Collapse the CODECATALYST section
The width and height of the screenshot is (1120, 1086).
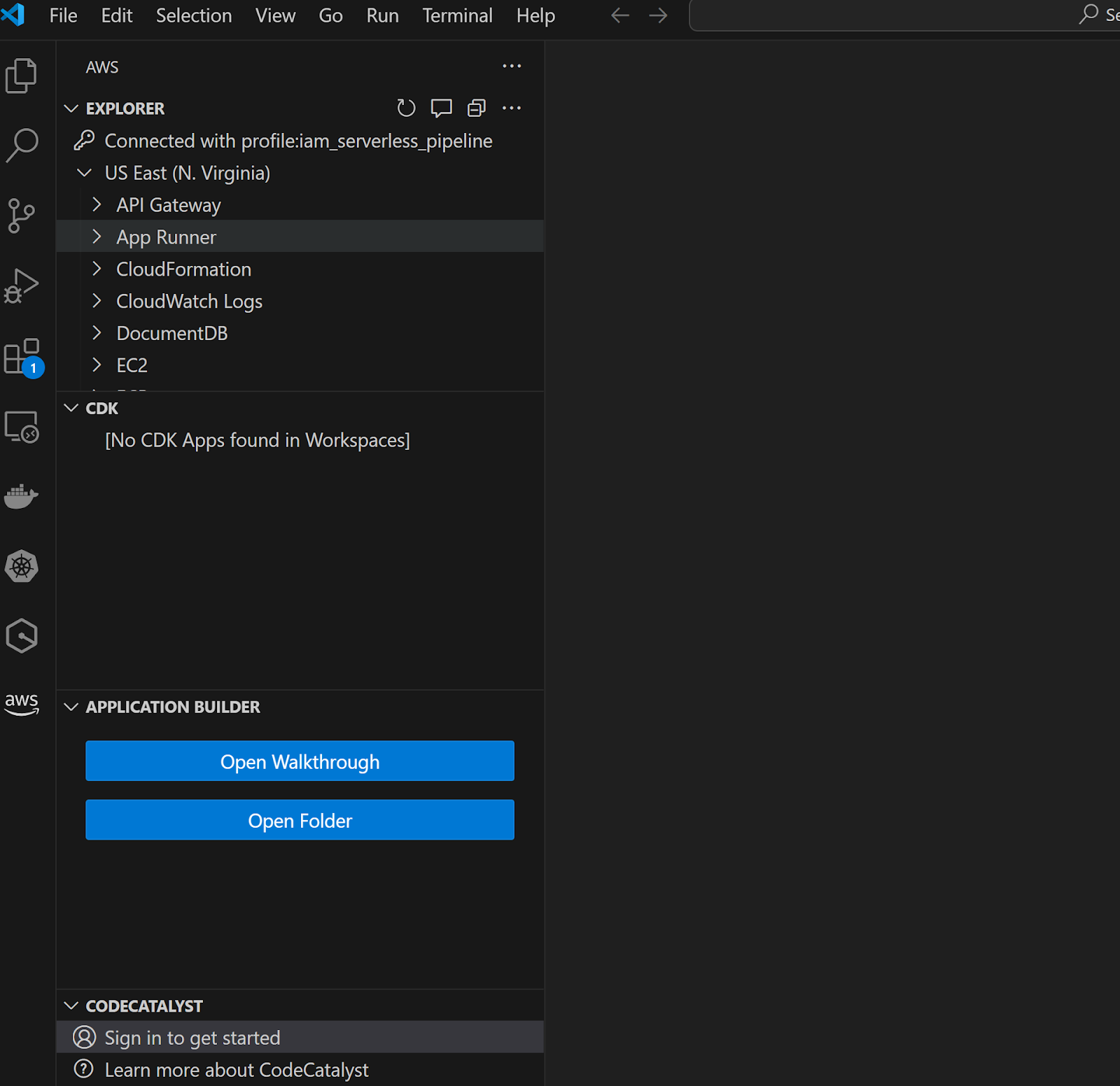click(x=71, y=1006)
